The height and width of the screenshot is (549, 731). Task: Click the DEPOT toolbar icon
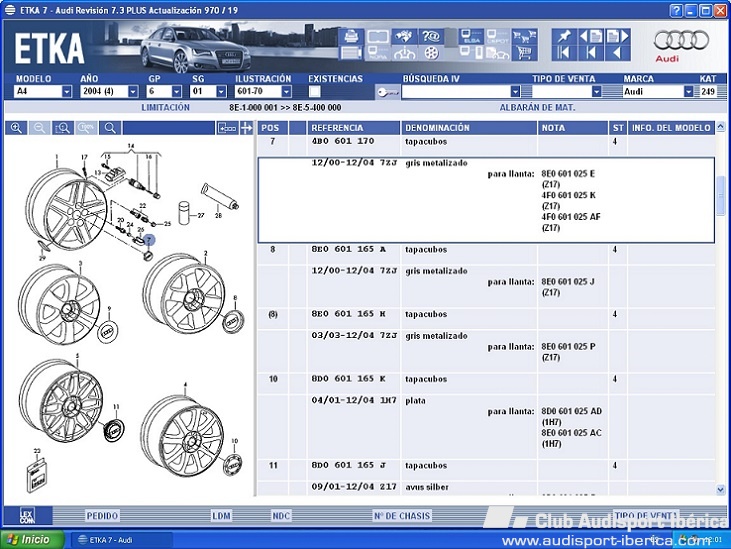pos(497,36)
